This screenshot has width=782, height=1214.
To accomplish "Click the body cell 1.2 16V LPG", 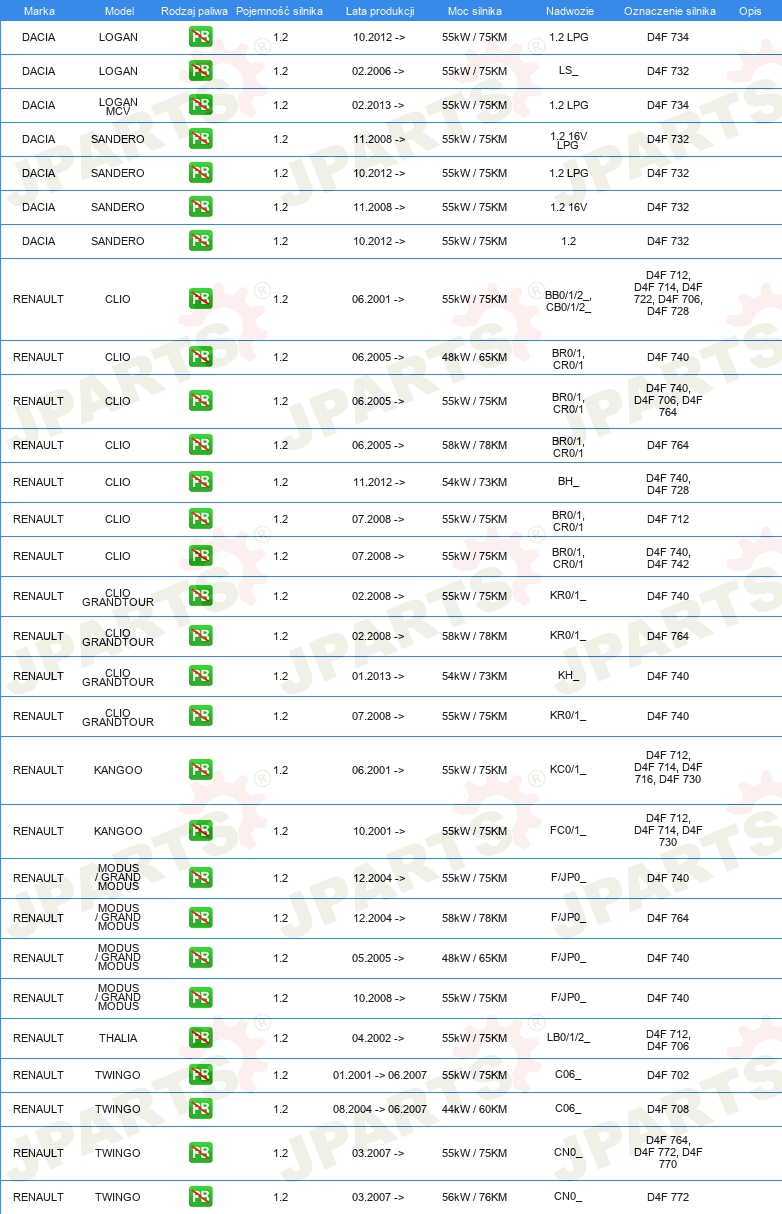I will 568,139.
